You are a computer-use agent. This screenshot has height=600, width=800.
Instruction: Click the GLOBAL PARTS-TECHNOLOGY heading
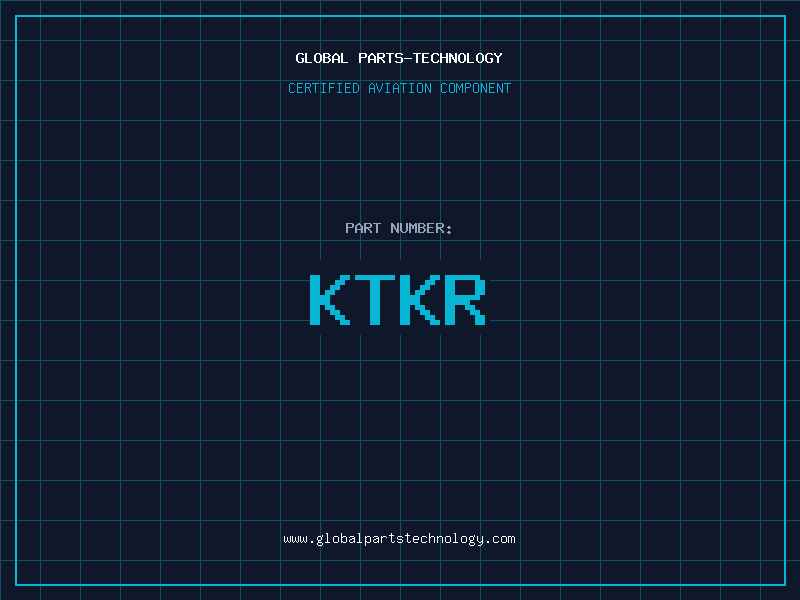click(399, 58)
